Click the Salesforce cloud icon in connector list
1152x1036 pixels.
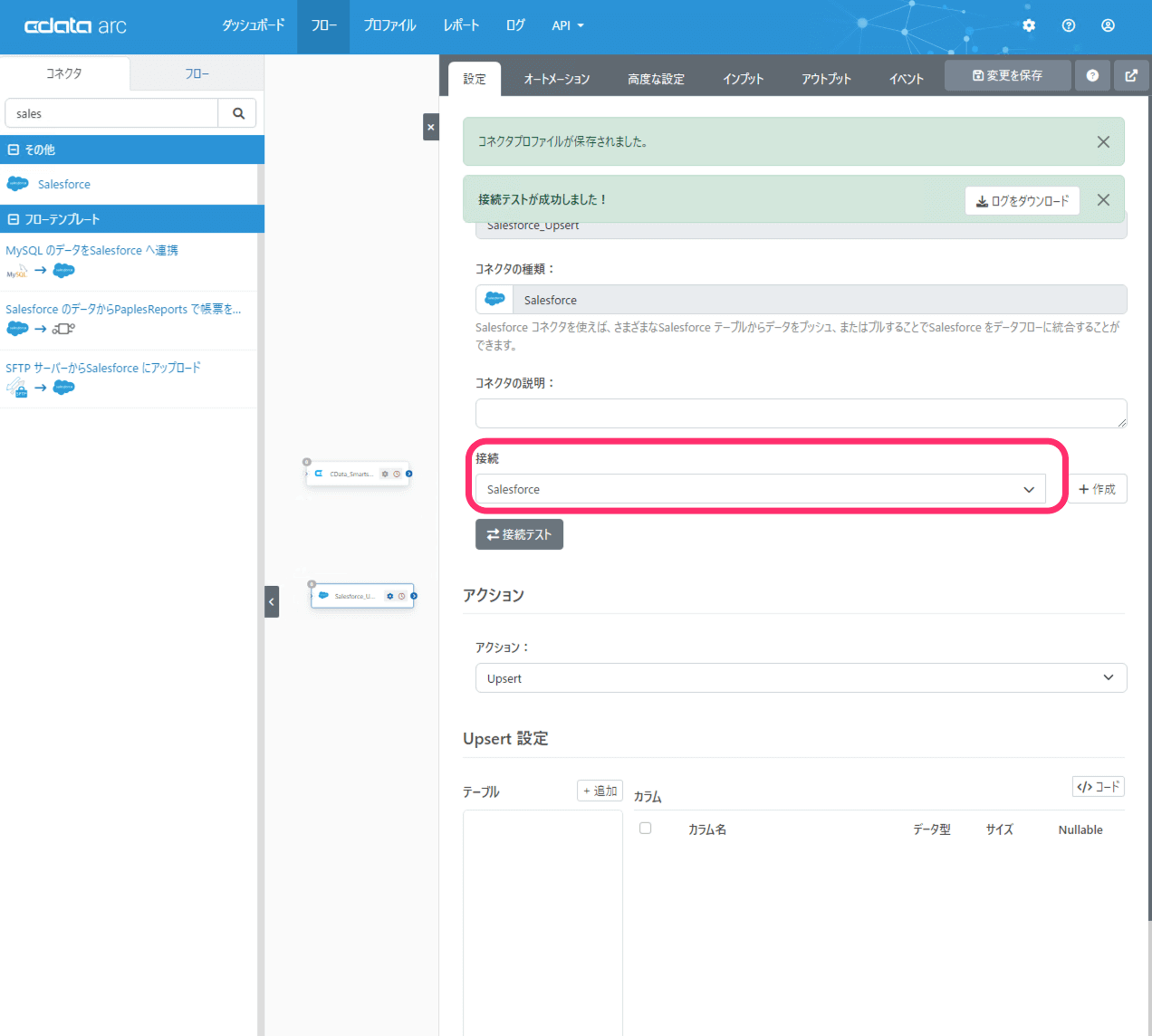coord(18,184)
